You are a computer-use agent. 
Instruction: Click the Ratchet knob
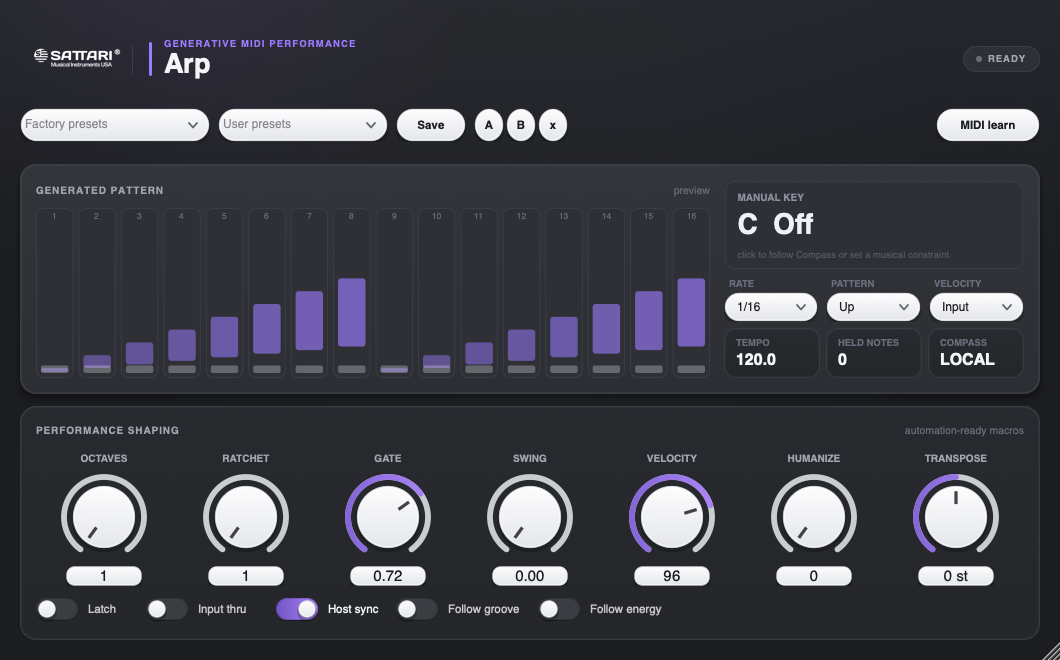click(x=246, y=517)
